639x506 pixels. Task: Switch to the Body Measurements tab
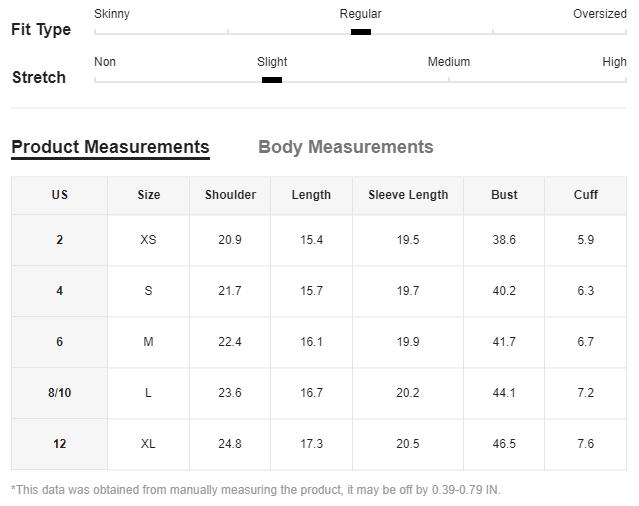pyautogui.click(x=345, y=147)
